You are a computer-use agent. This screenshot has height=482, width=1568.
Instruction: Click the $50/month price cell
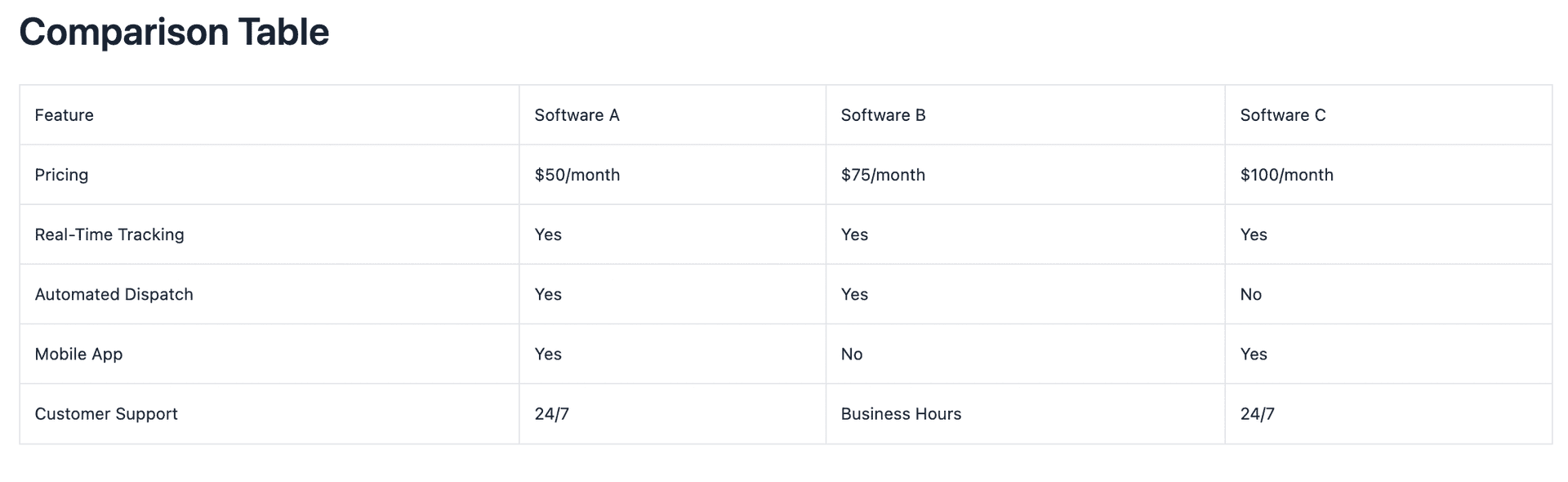coord(672,175)
